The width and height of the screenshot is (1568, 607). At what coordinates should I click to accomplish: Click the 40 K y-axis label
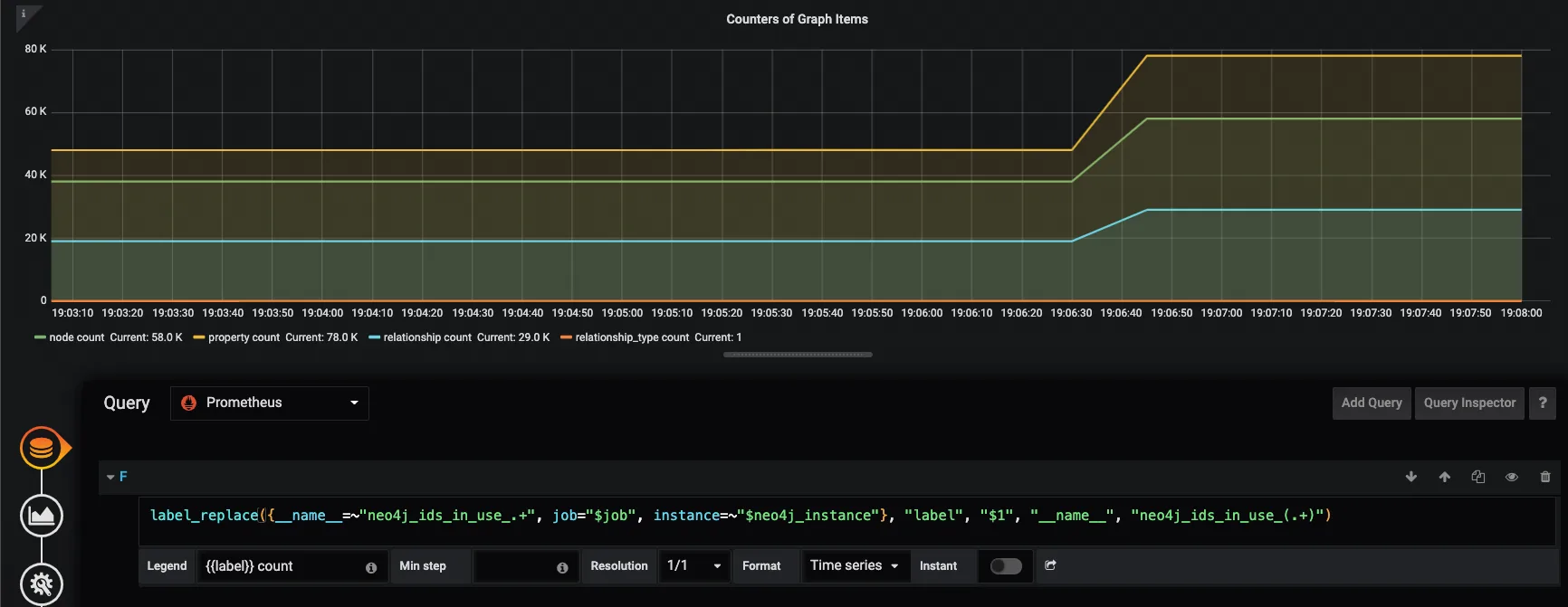(x=35, y=175)
